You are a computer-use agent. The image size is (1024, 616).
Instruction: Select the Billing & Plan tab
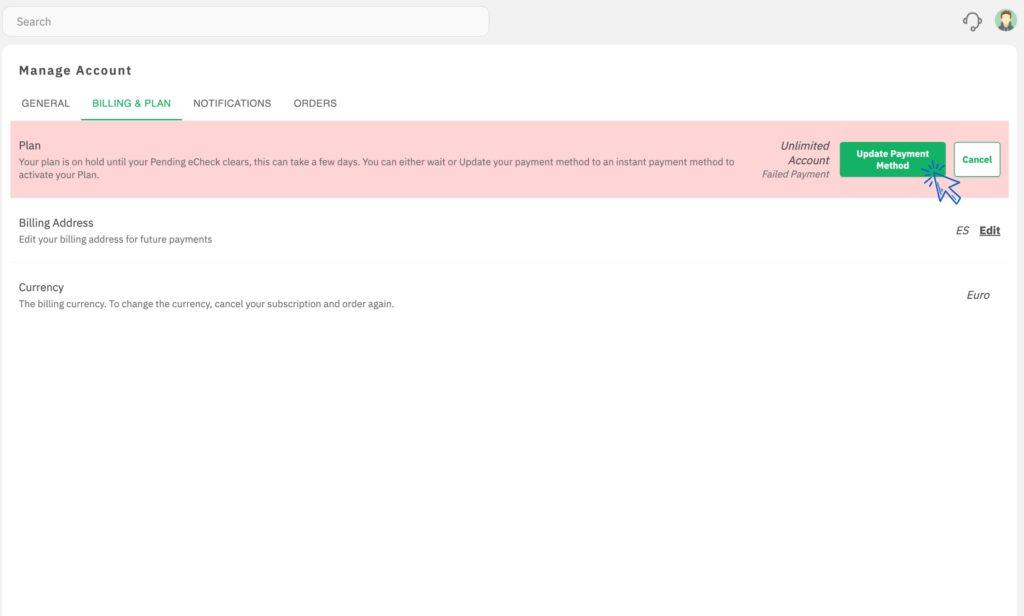(131, 103)
